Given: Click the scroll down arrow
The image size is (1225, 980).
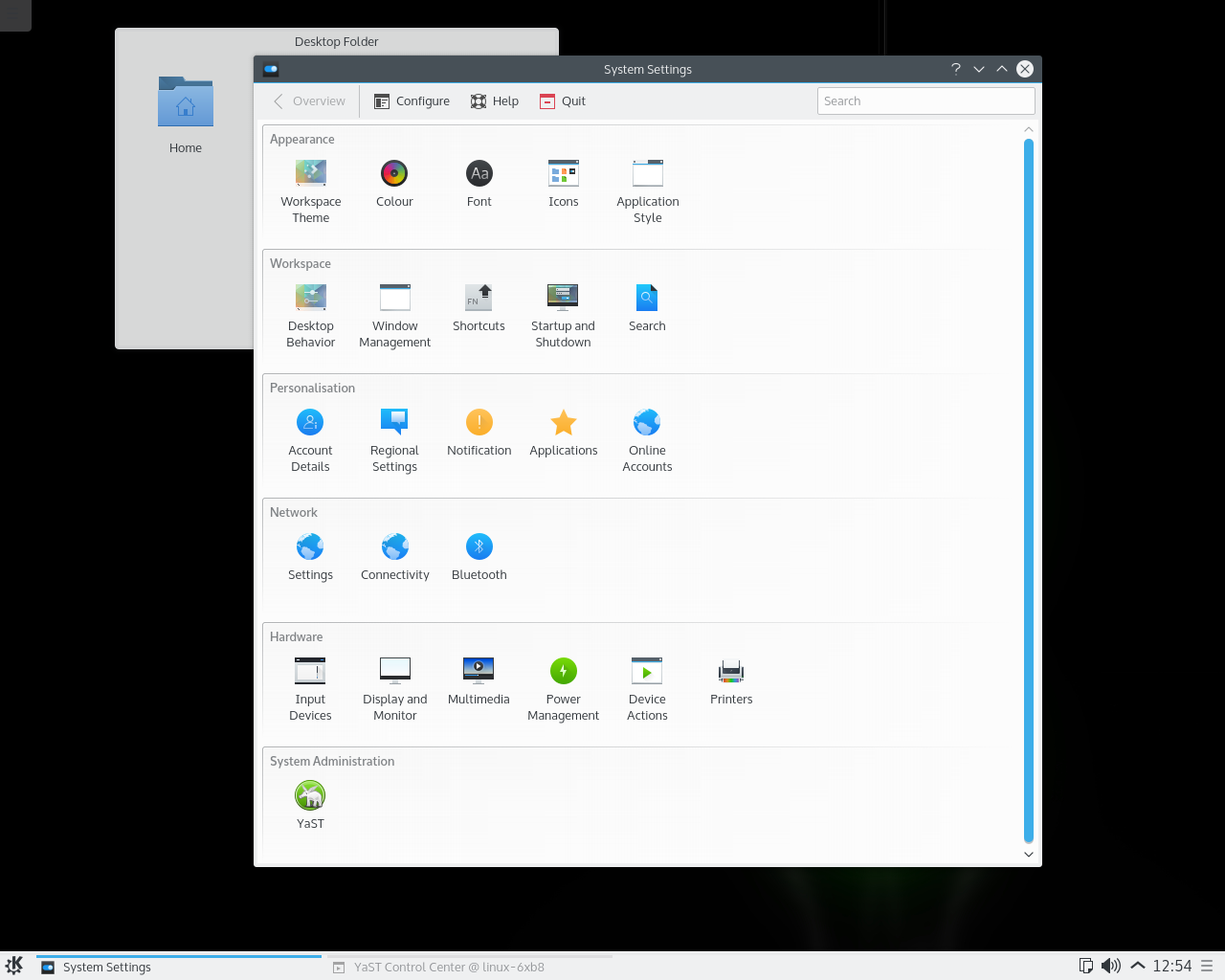Looking at the screenshot, I should (1029, 855).
